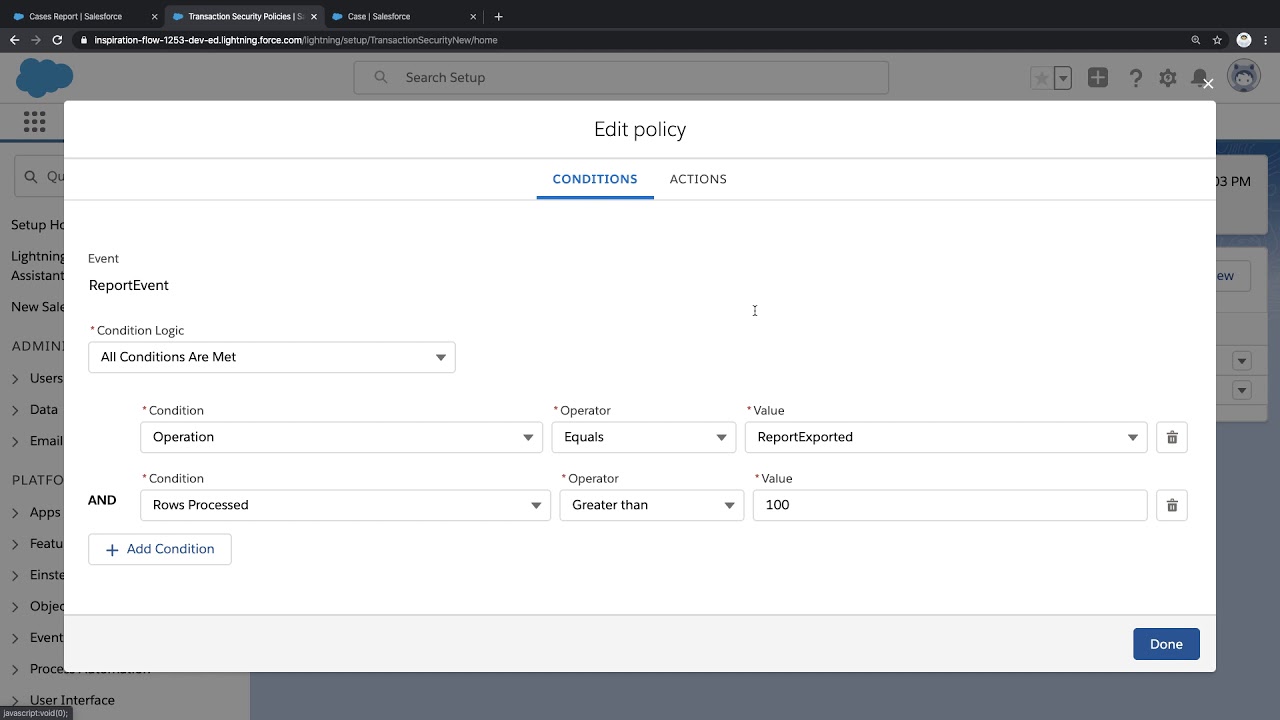Select the Transaction Security Policies browser tab

[245, 16]
